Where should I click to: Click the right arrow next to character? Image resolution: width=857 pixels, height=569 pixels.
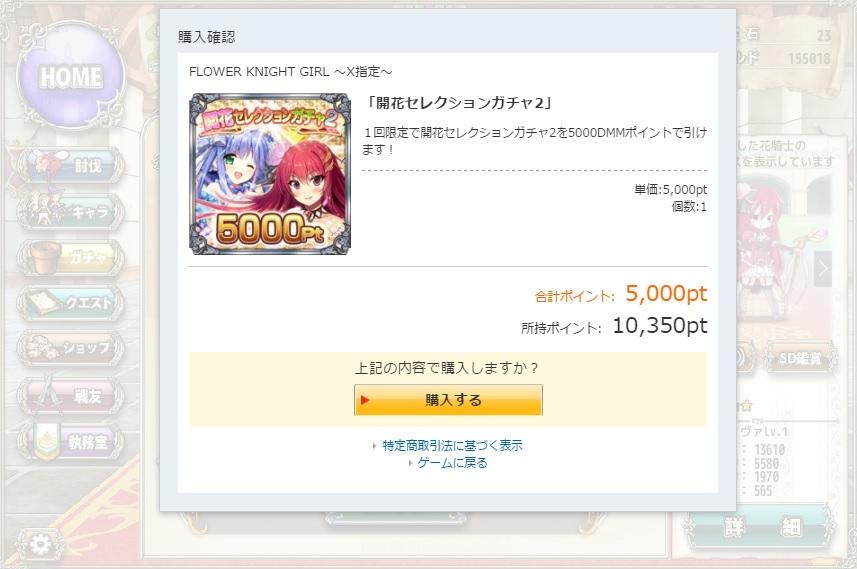click(823, 268)
